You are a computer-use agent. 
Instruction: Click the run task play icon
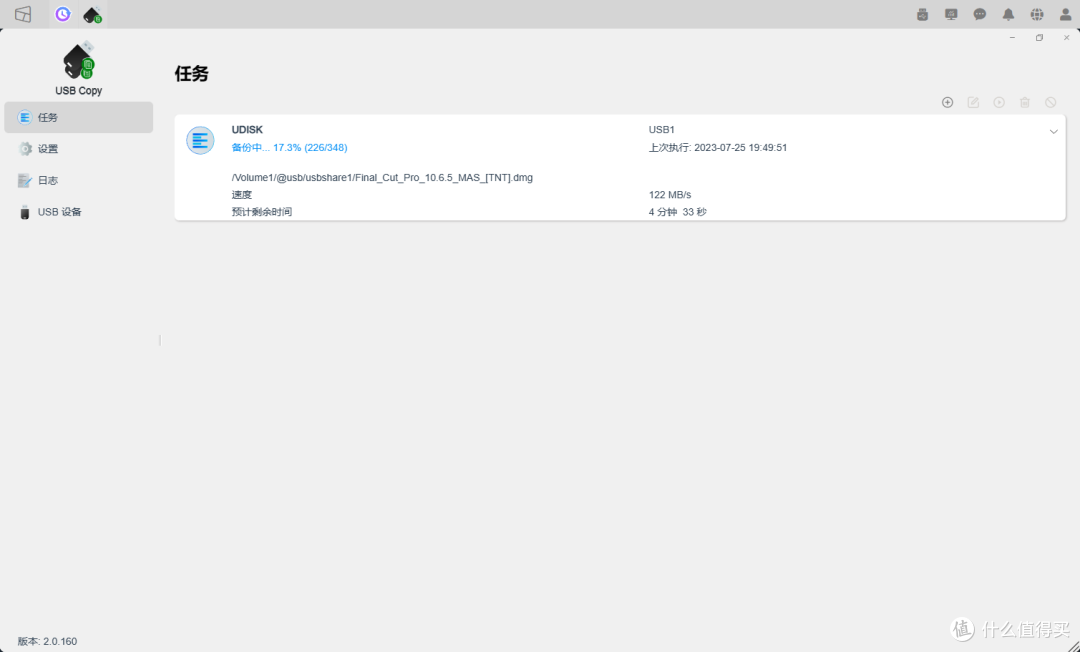999,103
